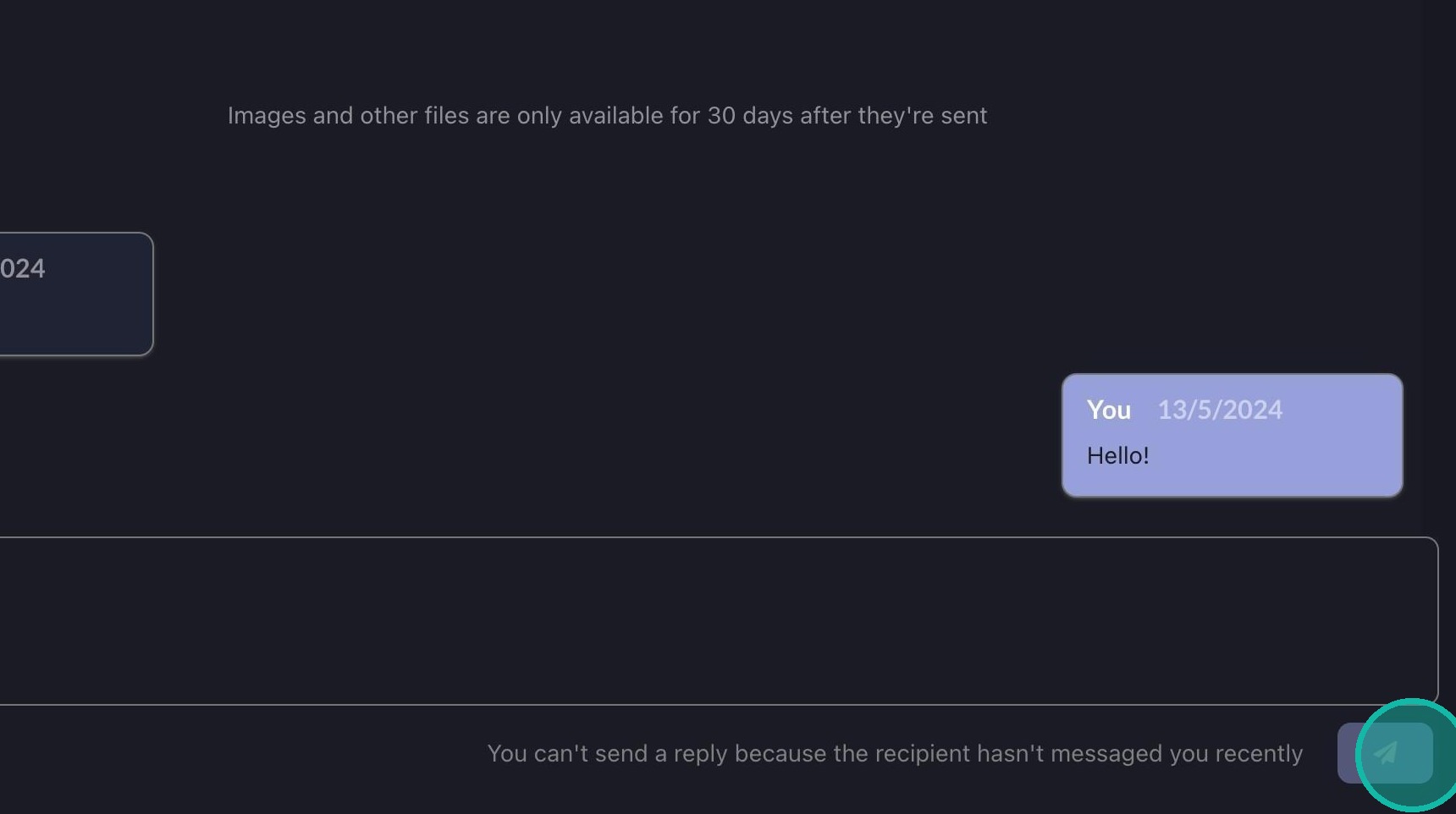Click the truncated "024" date in left bubble
The height and width of the screenshot is (814, 1456).
(23, 269)
